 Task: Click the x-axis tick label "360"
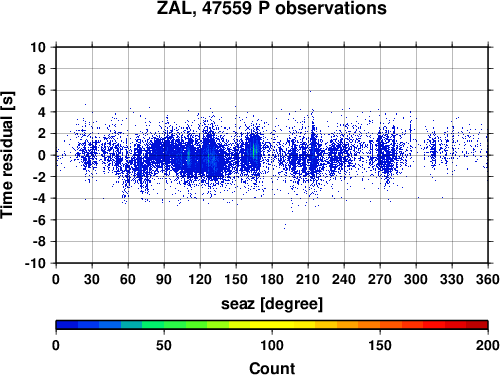(488, 279)
